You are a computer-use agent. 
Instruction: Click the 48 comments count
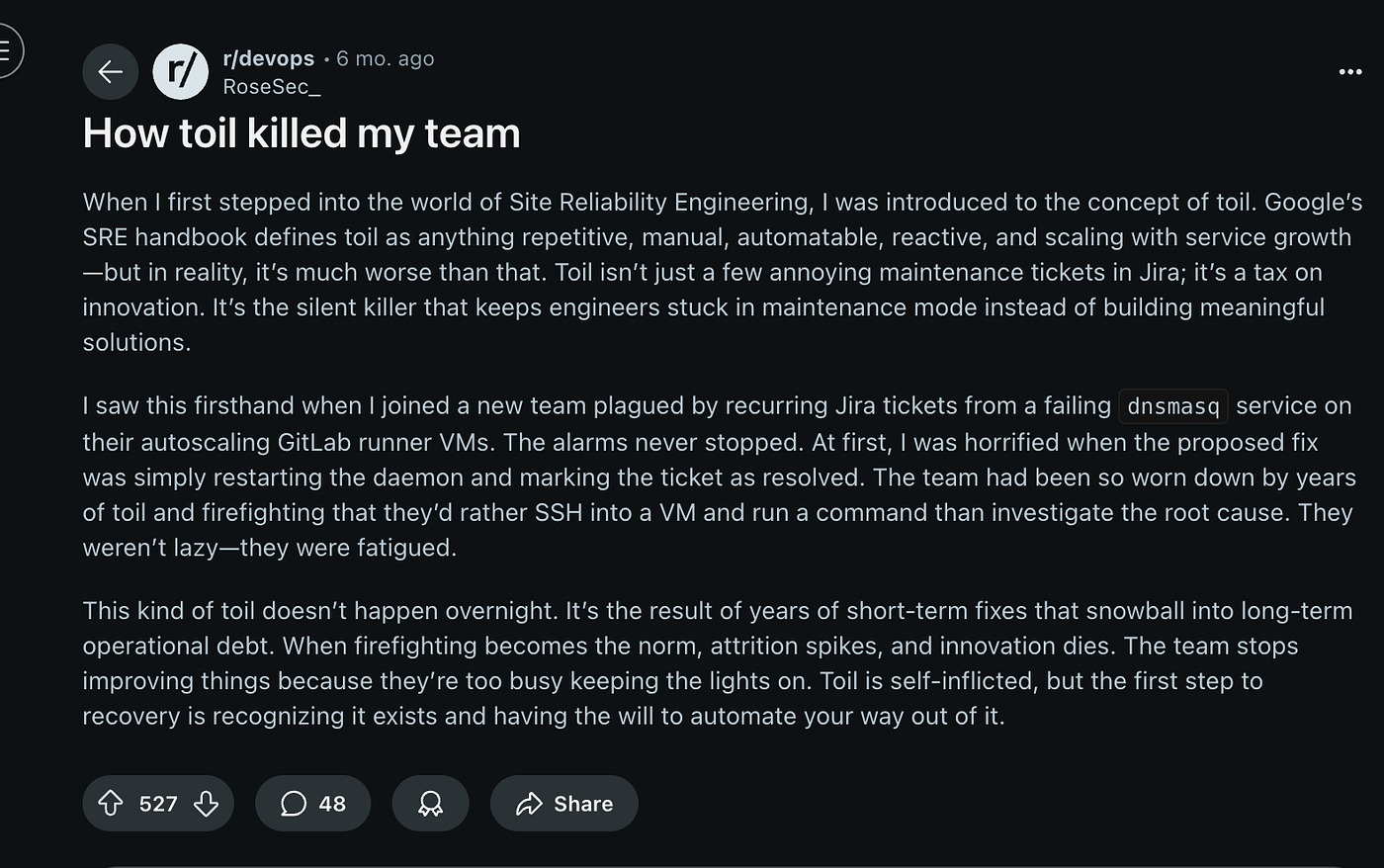(x=332, y=804)
